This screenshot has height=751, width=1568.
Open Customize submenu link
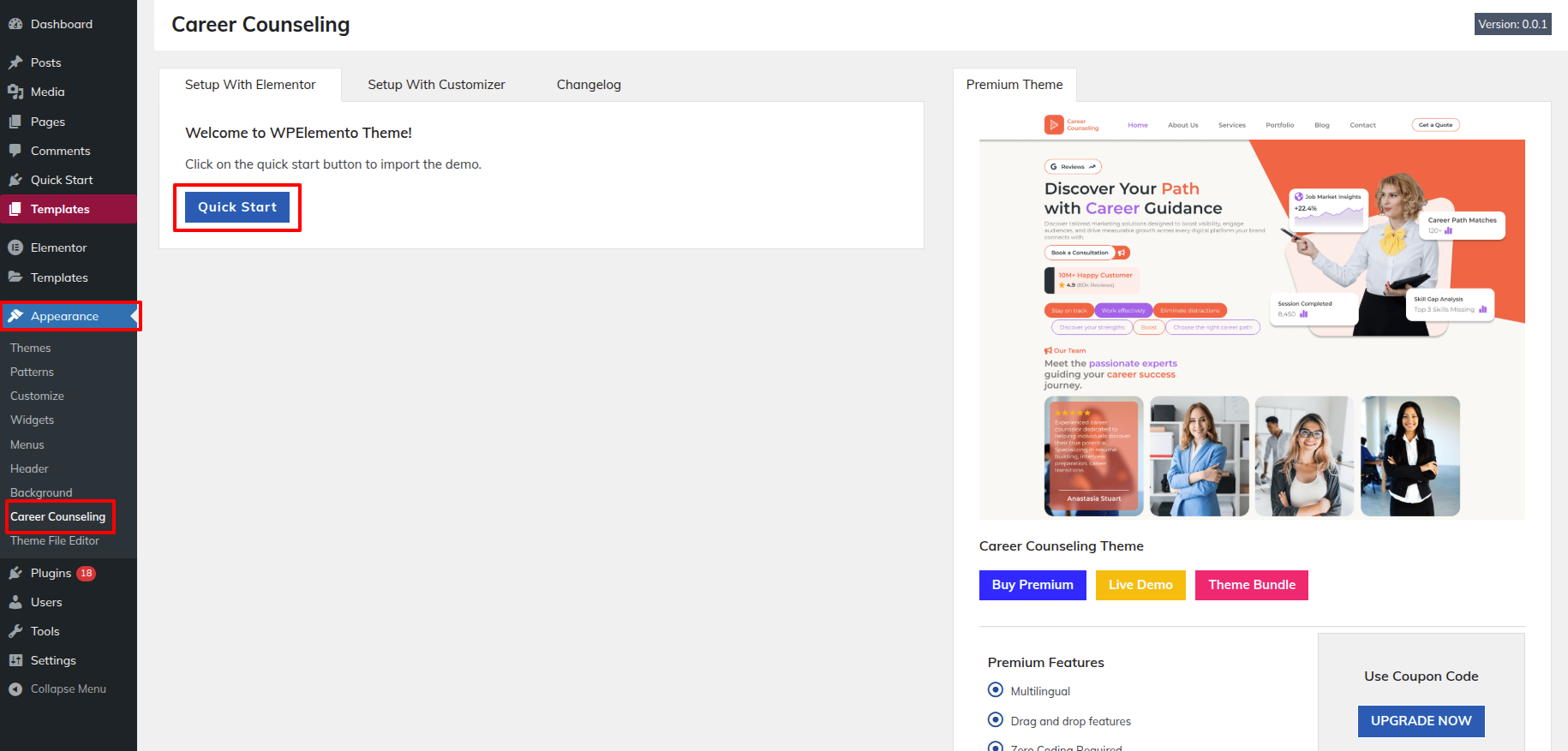(x=37, y=396)
